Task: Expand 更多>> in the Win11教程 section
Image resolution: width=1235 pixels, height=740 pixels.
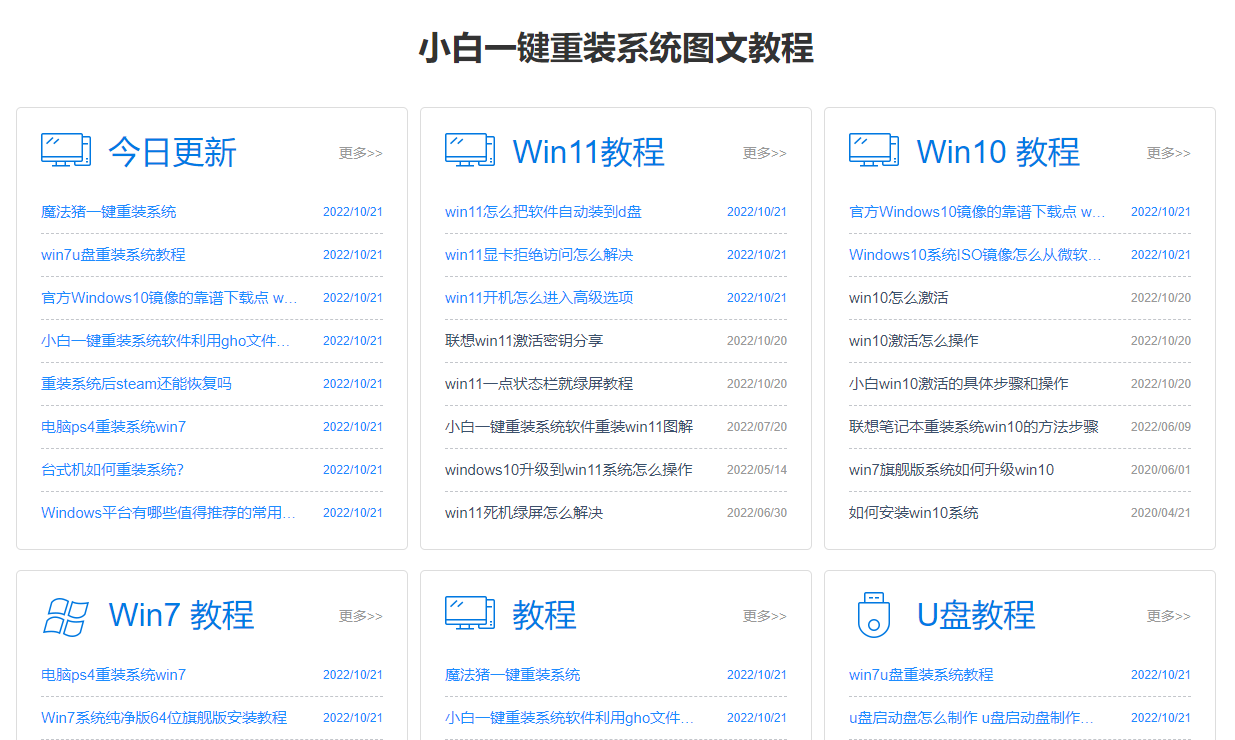Action: pos(764,153)
